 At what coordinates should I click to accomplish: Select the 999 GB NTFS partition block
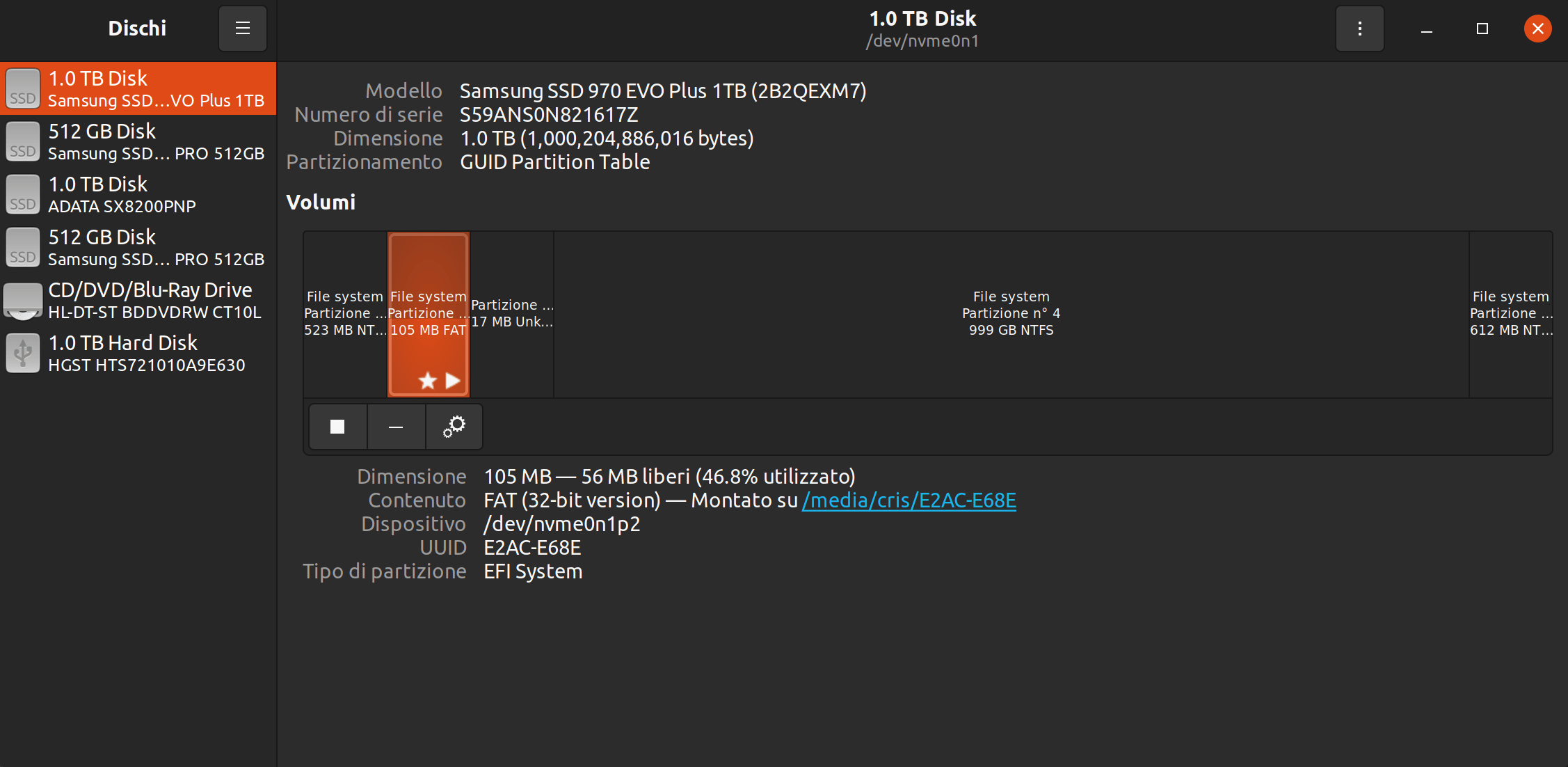click(1011, 314)
